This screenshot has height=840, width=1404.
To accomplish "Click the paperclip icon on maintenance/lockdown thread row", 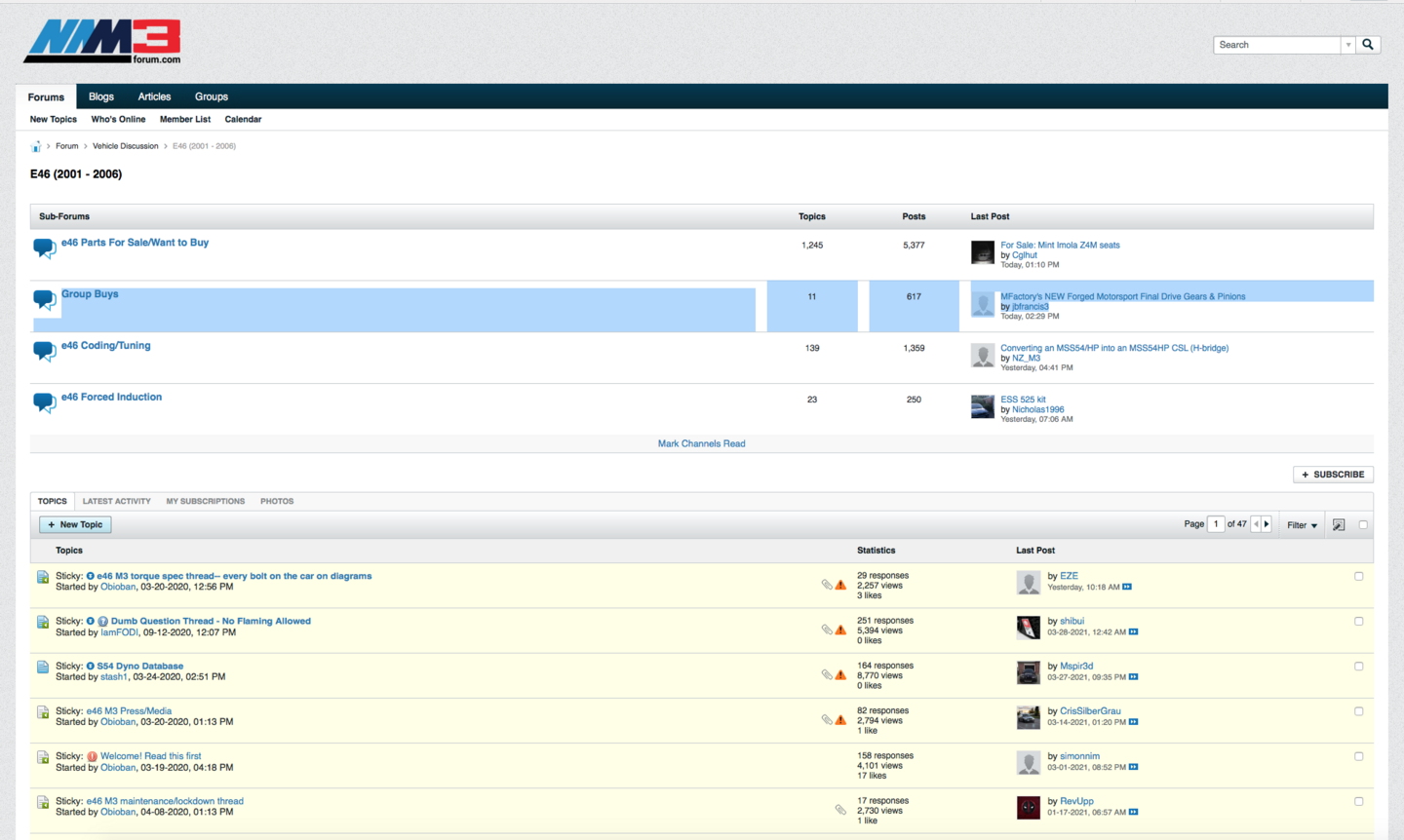I will coord(840,810).
